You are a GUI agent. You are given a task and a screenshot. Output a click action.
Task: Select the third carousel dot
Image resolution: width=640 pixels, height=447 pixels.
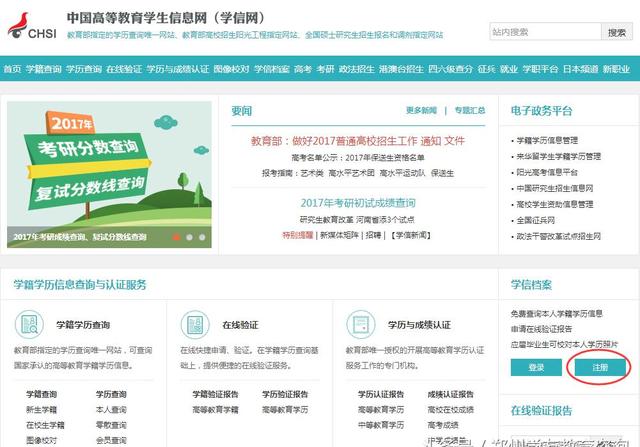[x=202, y=237]
